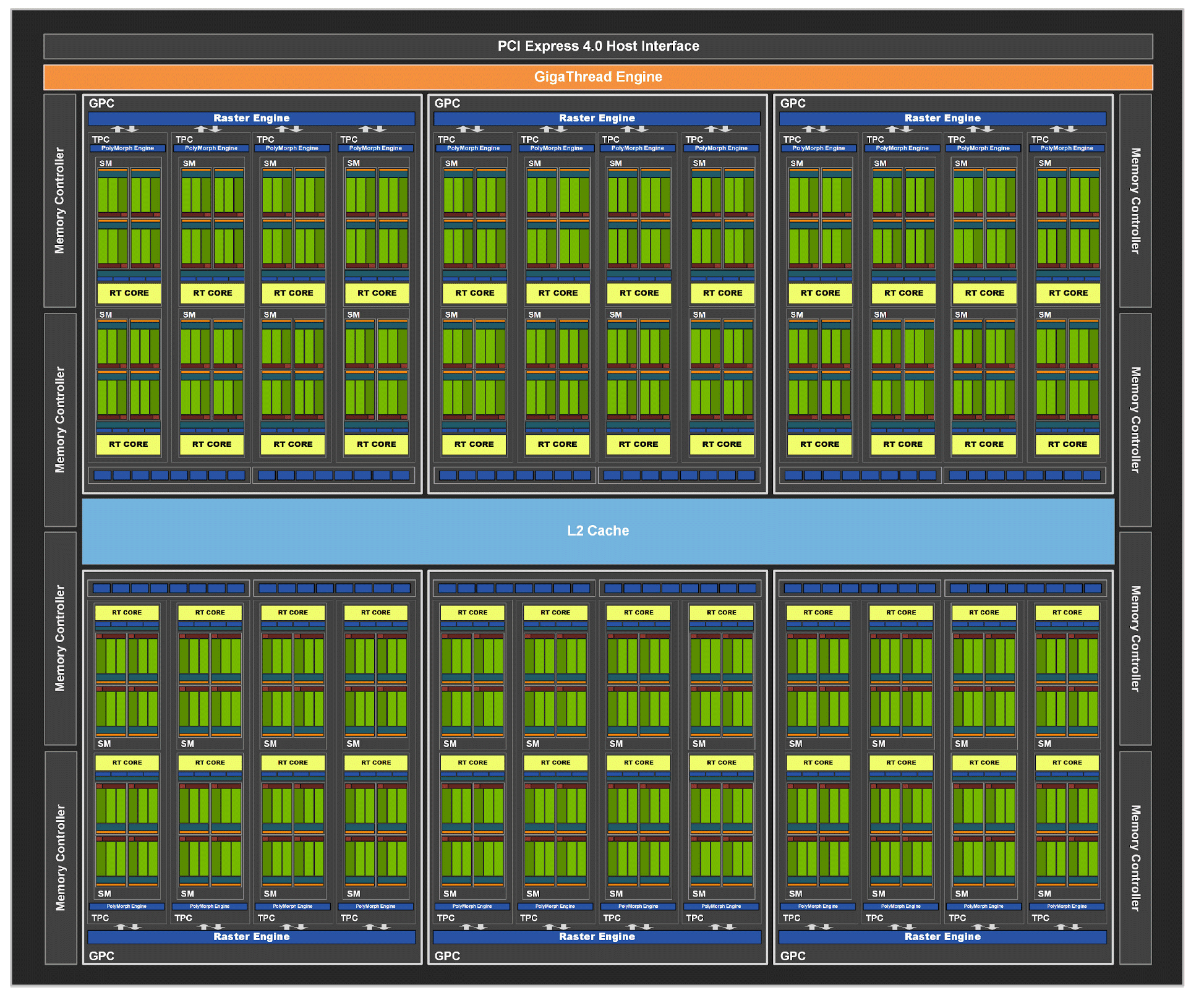Viewport: 1204px width, 995px height.
Task: Select the orange GigaThread Engine block
Action: 598,77
